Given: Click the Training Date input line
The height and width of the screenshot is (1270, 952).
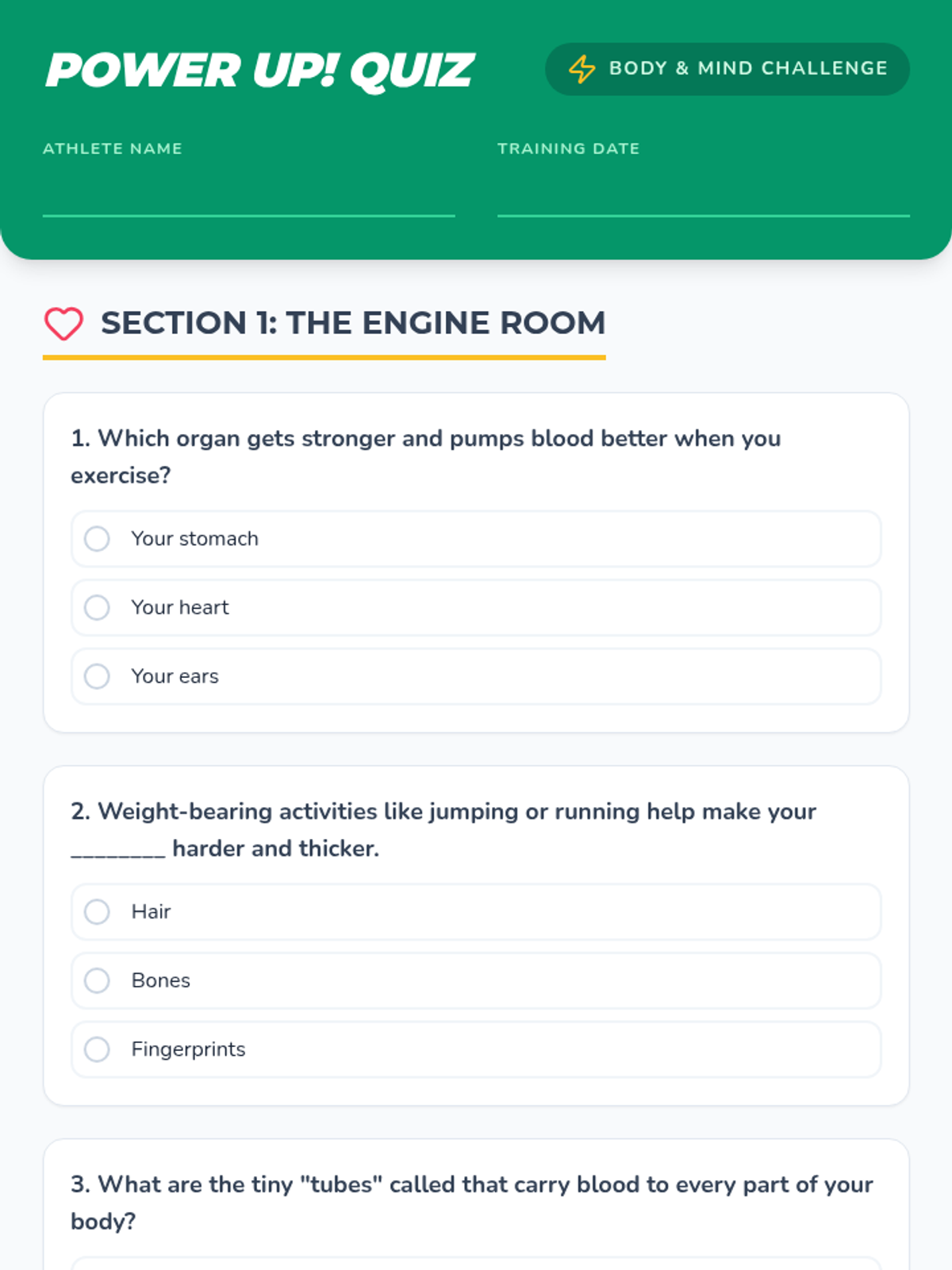Looking at the screenshot, I should click(x=704, y=194).
